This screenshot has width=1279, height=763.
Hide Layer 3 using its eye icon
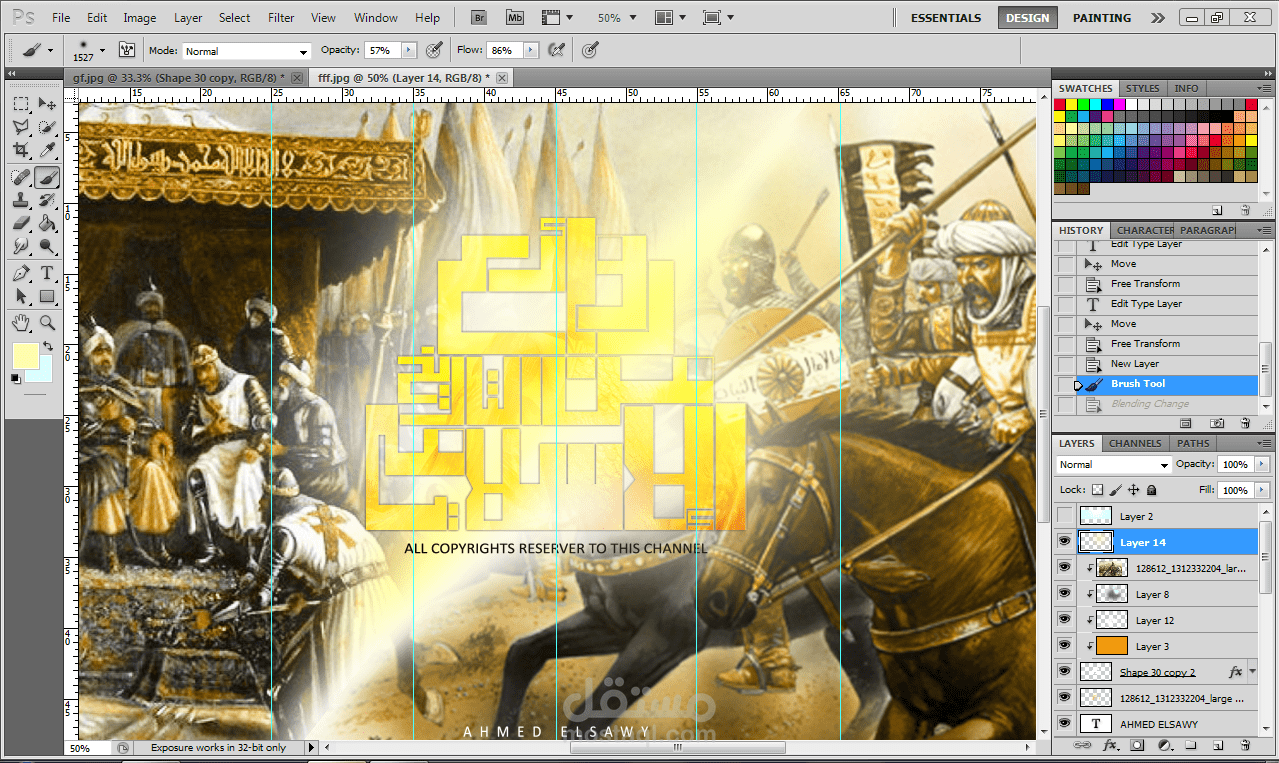pos(1064,646)
